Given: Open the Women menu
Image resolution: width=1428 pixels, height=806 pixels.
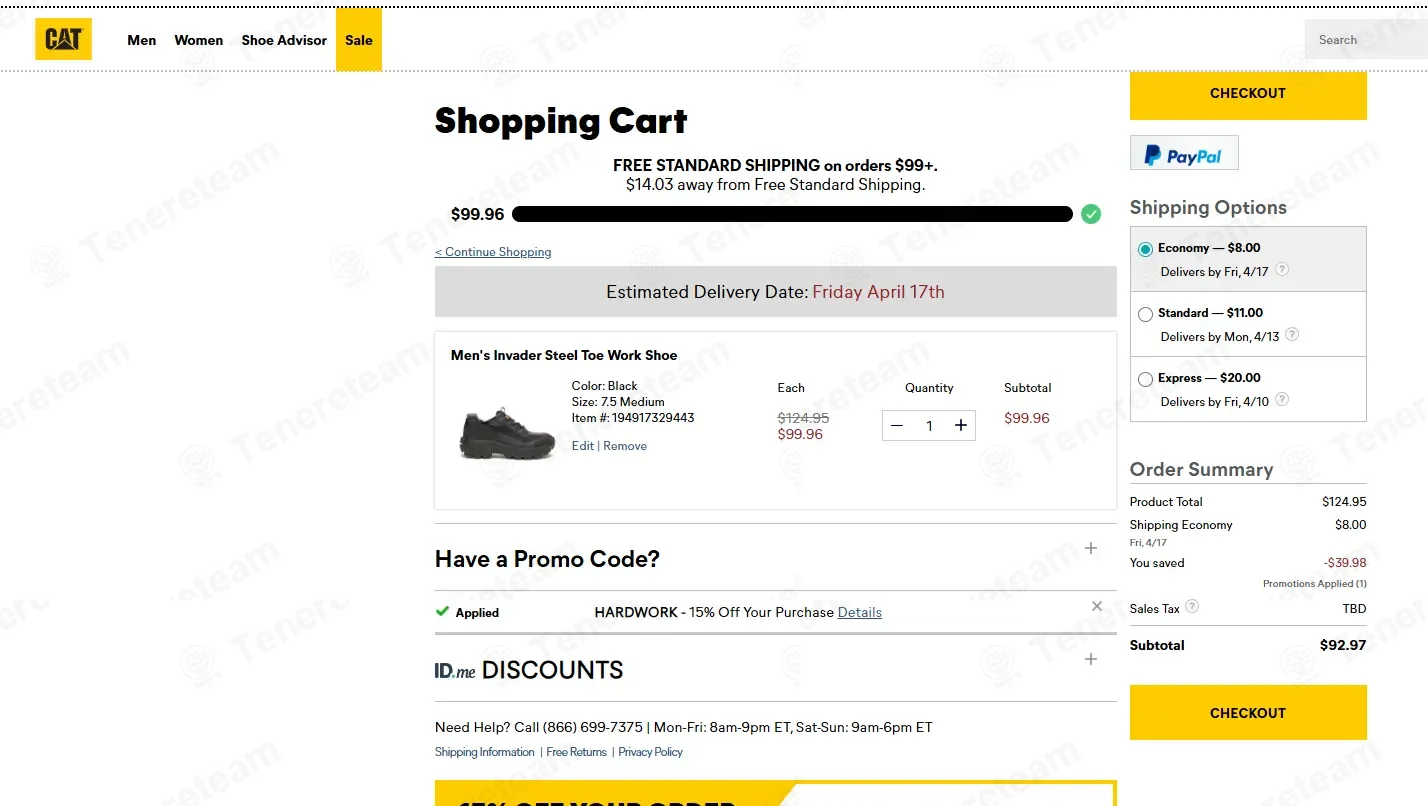Looking at the screenshot, I should point(199,41).
